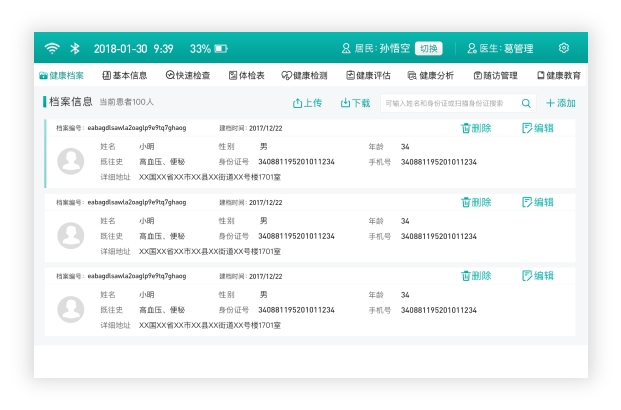
Task: Click the battery level icon
Action: click(x=221, y=49)
